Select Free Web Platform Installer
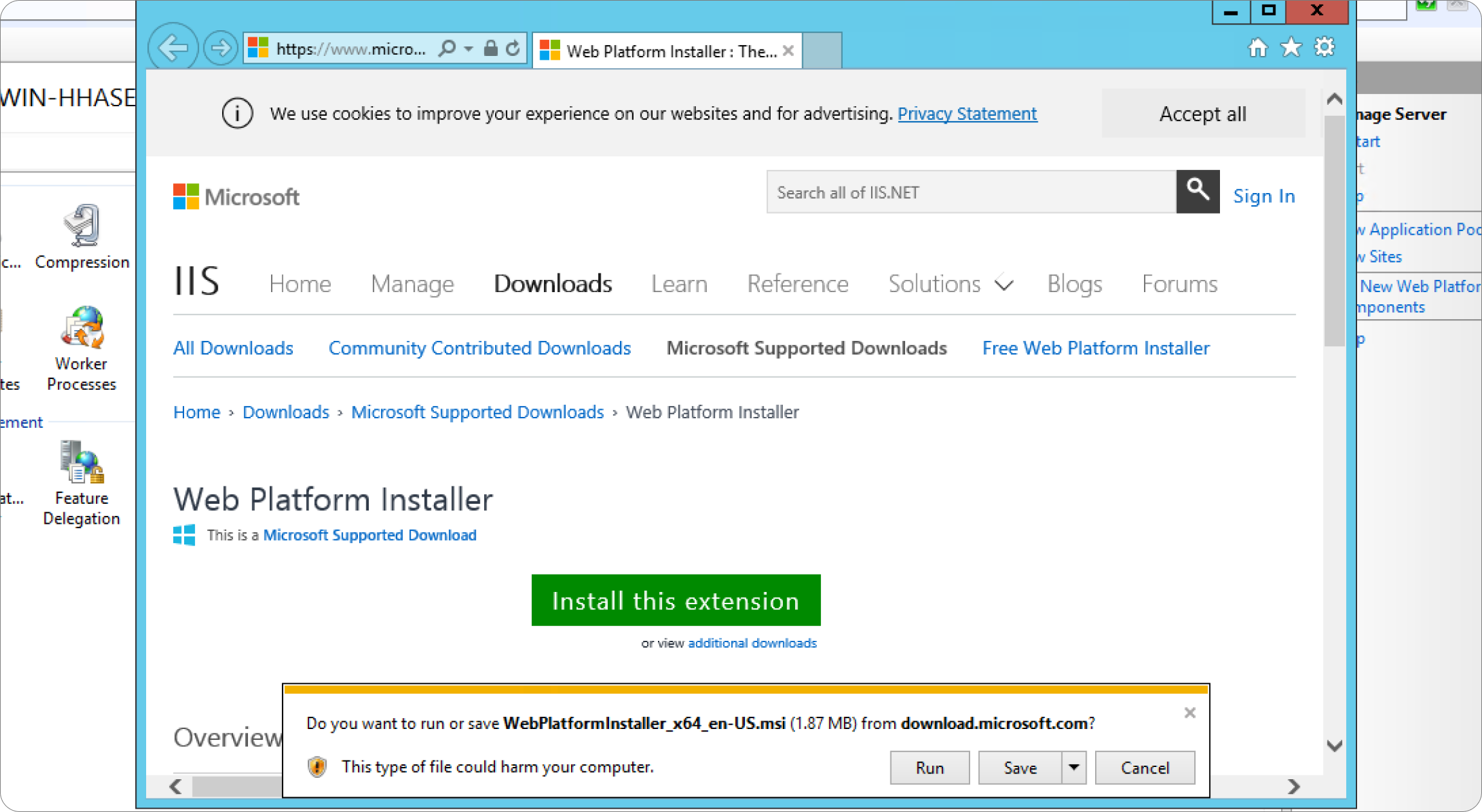This screenshot has height=812, width=1482. [x=1096, y=348]
